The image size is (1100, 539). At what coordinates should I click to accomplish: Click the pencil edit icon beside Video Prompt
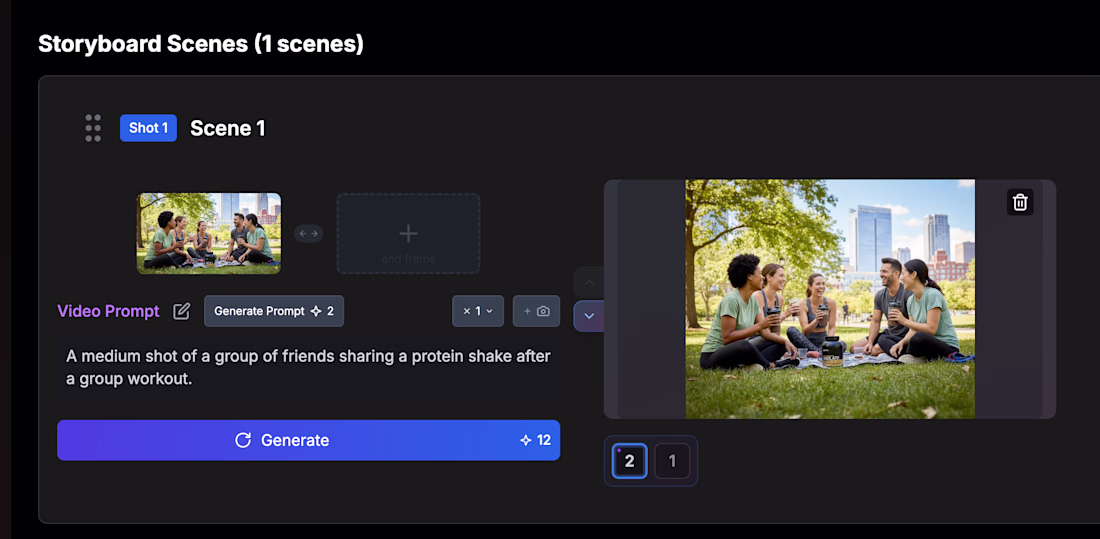(182, 311)
